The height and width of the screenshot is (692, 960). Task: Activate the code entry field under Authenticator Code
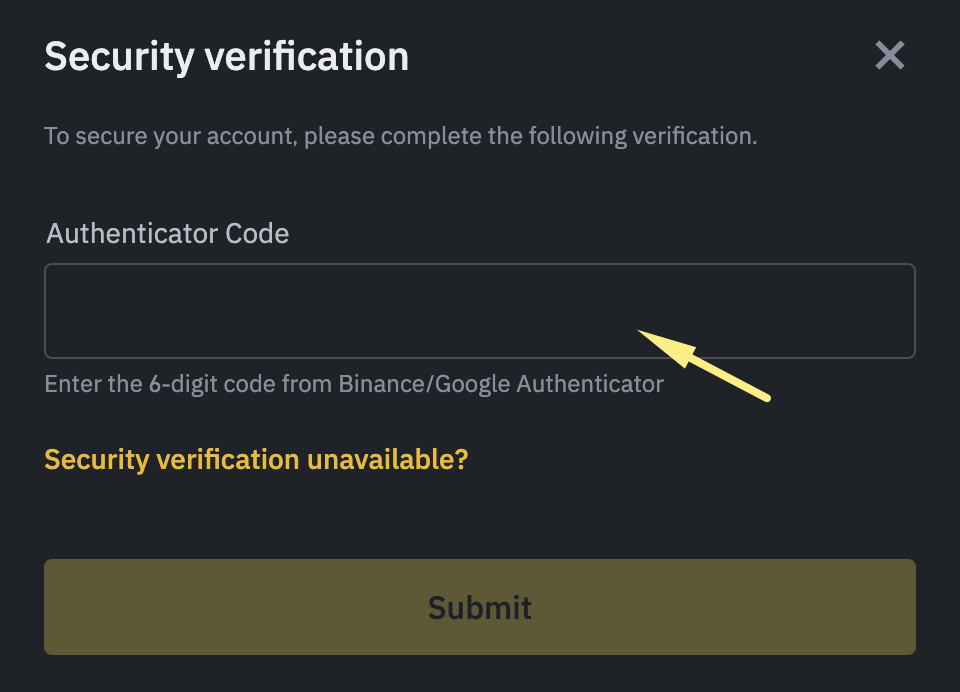coord(479,311)
